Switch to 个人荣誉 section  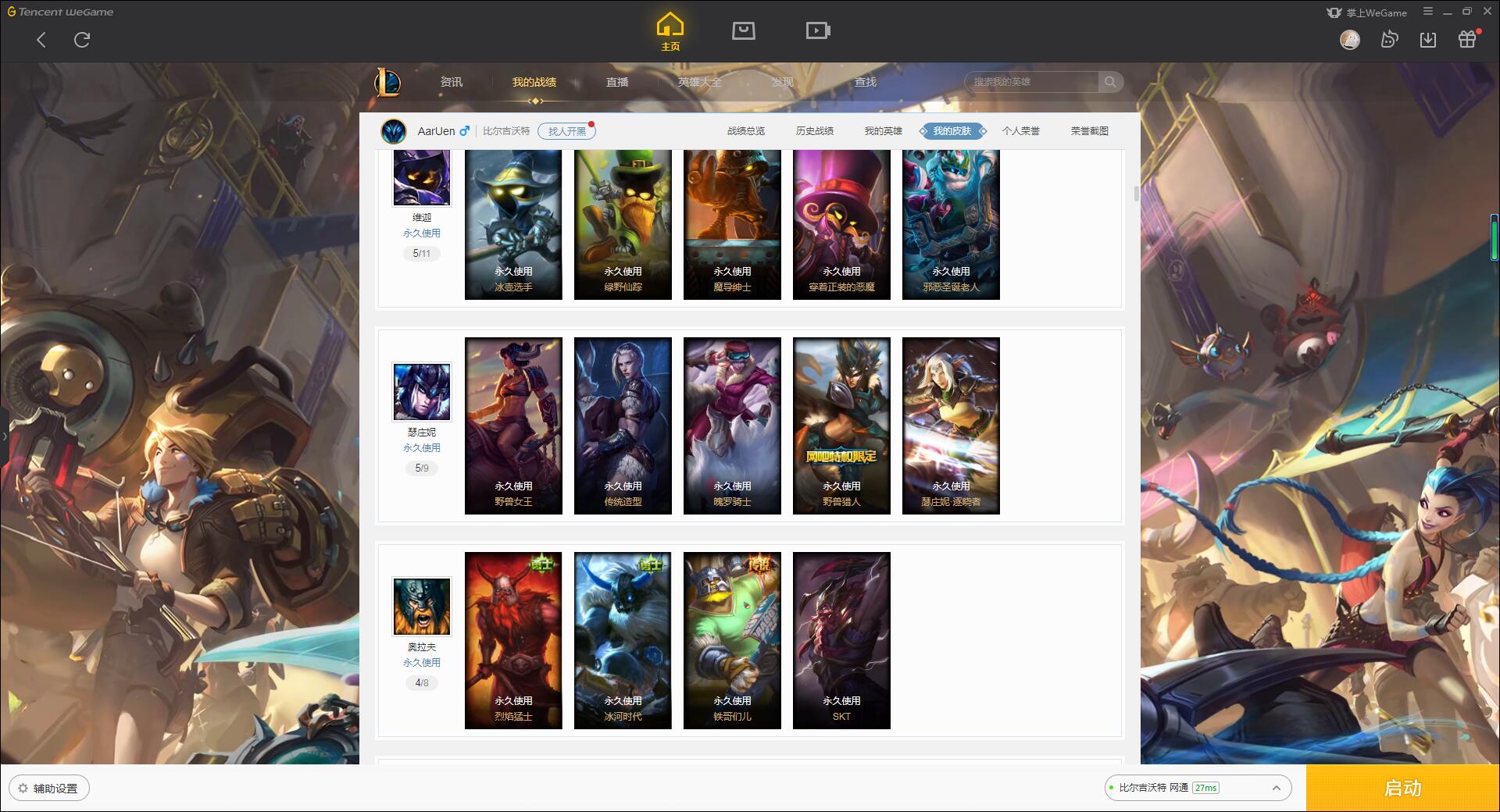(1021, 131)
